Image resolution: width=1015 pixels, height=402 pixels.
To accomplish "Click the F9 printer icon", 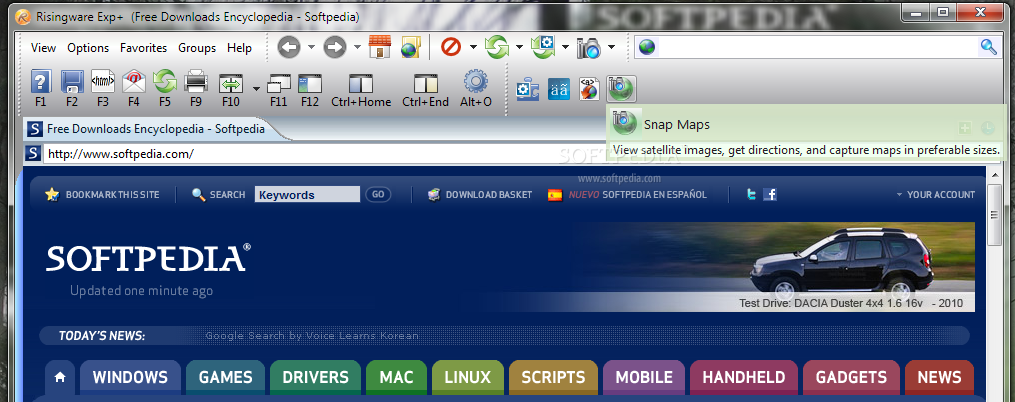I will click(196, 83).
